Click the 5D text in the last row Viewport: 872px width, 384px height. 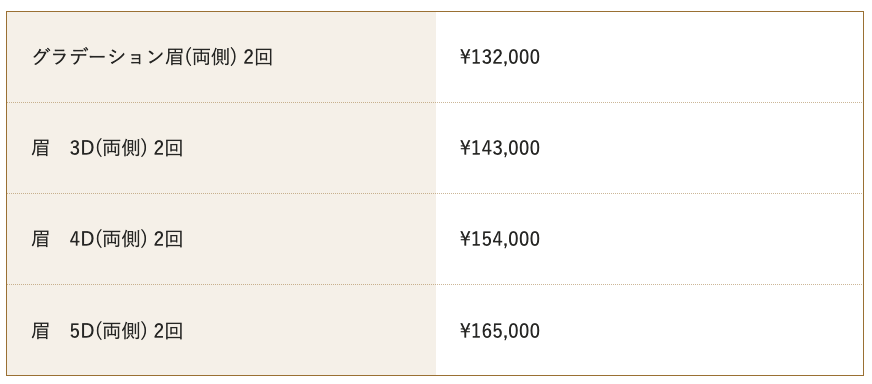click(82, 332)
